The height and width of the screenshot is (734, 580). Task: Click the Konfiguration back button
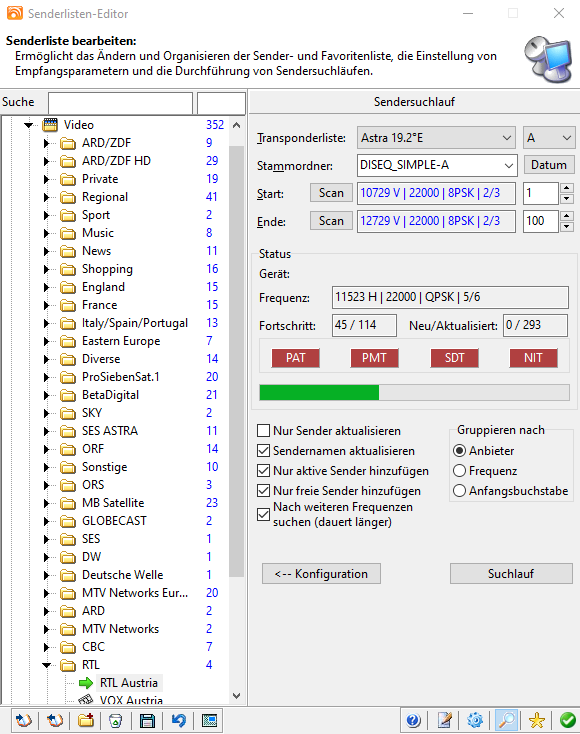tap(321, 573)
